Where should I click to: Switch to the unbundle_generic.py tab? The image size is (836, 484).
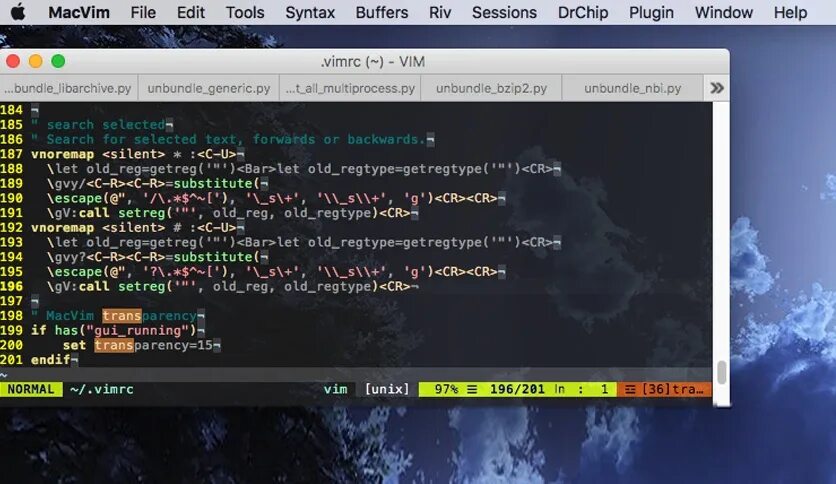click(209, 88)
